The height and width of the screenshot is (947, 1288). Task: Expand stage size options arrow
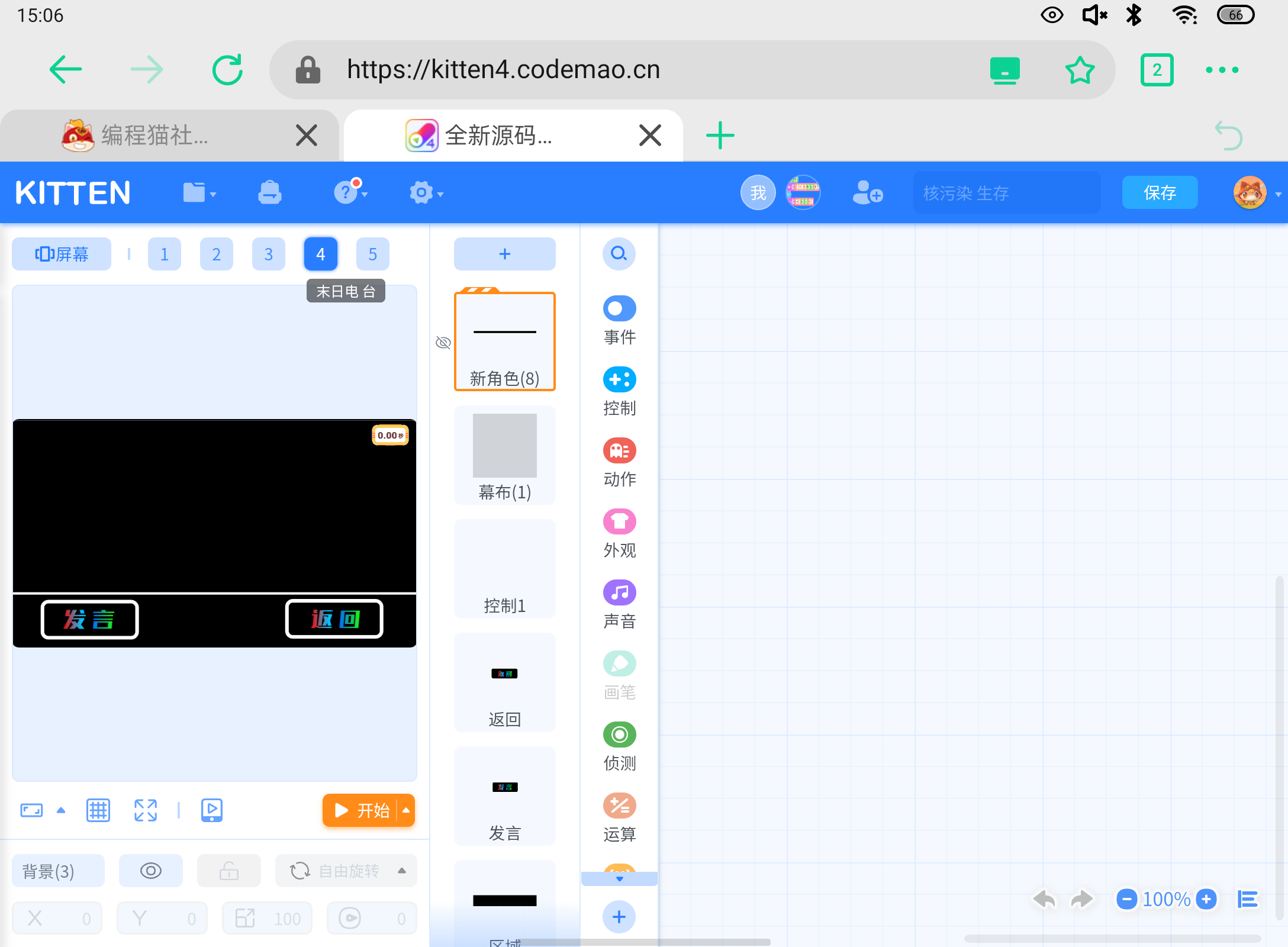point(61,810)
